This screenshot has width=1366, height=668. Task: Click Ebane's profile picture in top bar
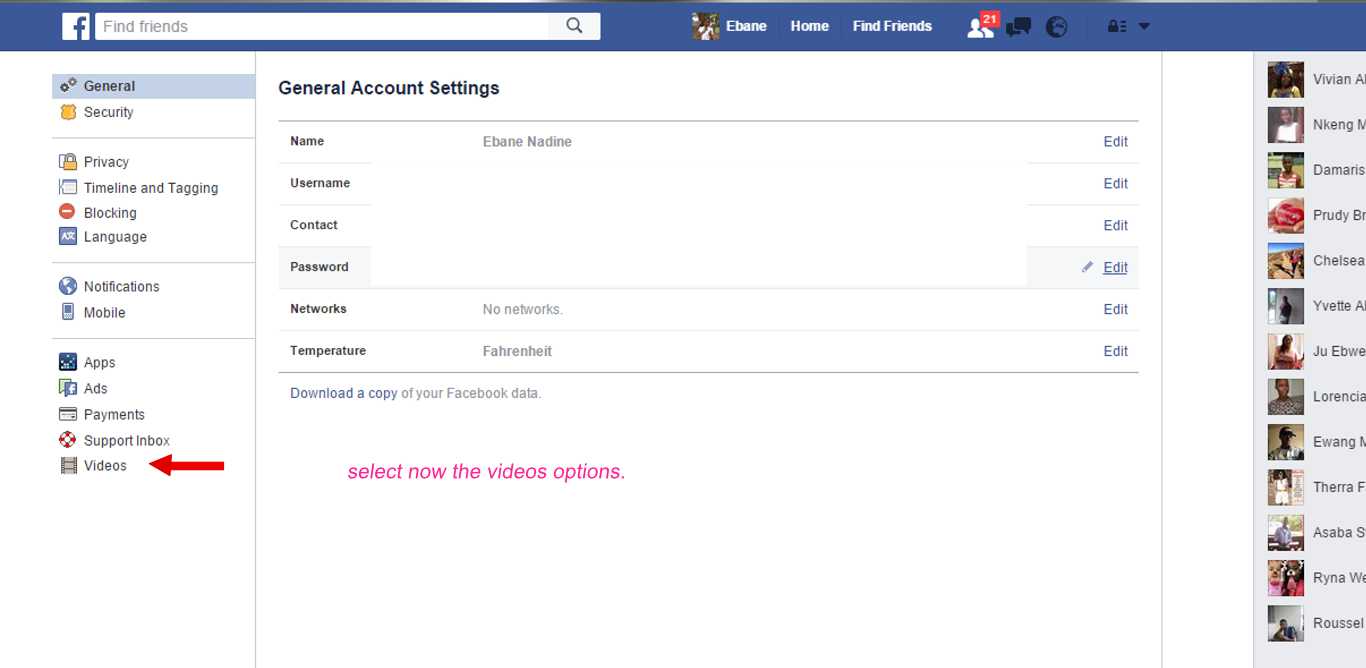(706, 27)
